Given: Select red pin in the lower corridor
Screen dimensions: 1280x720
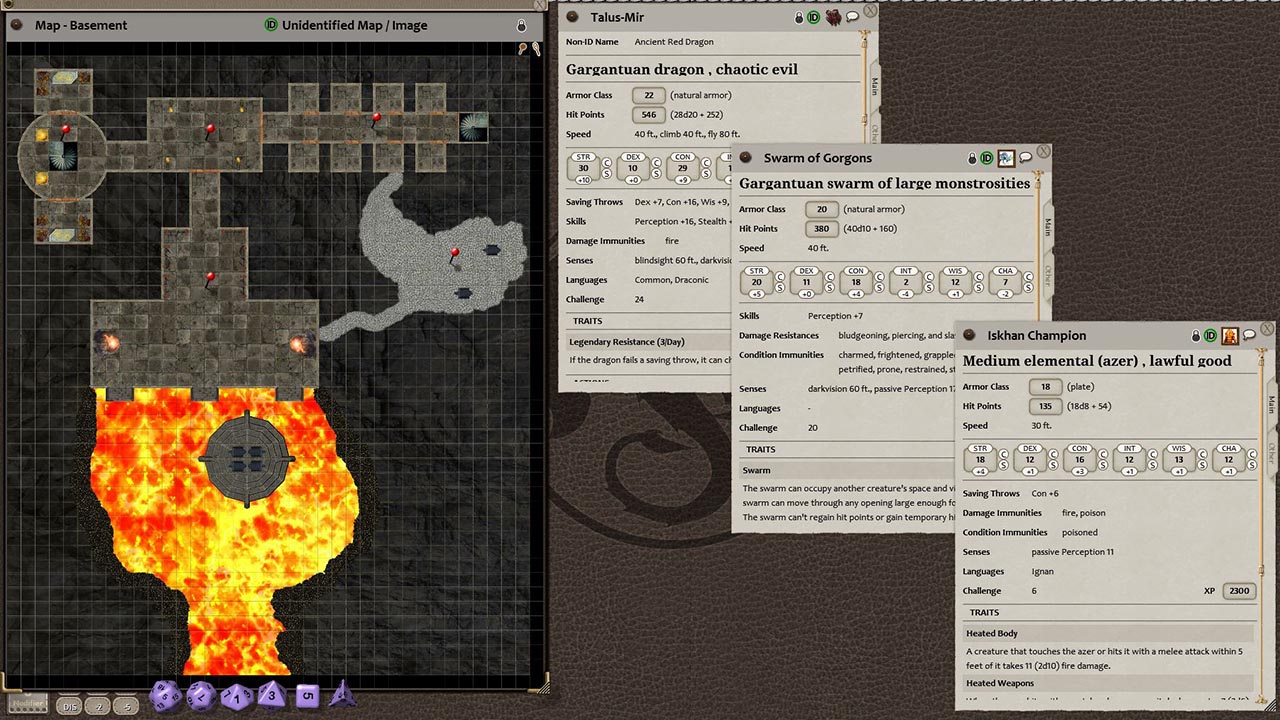Looking at the screenshot, I should click(x=210, y=279).
